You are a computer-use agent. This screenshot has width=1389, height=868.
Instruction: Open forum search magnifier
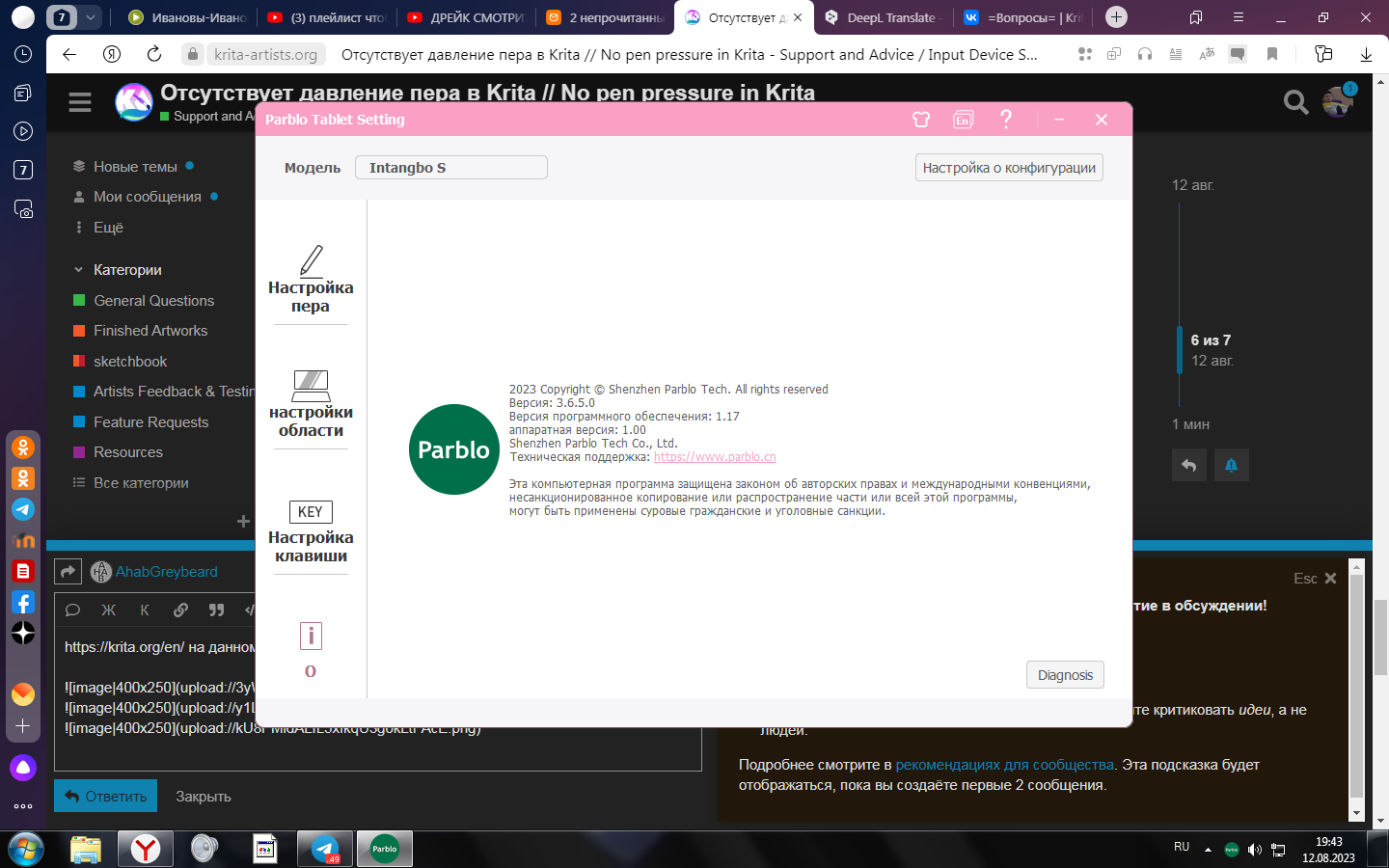pyautogui.click(x=1295, y=101)
